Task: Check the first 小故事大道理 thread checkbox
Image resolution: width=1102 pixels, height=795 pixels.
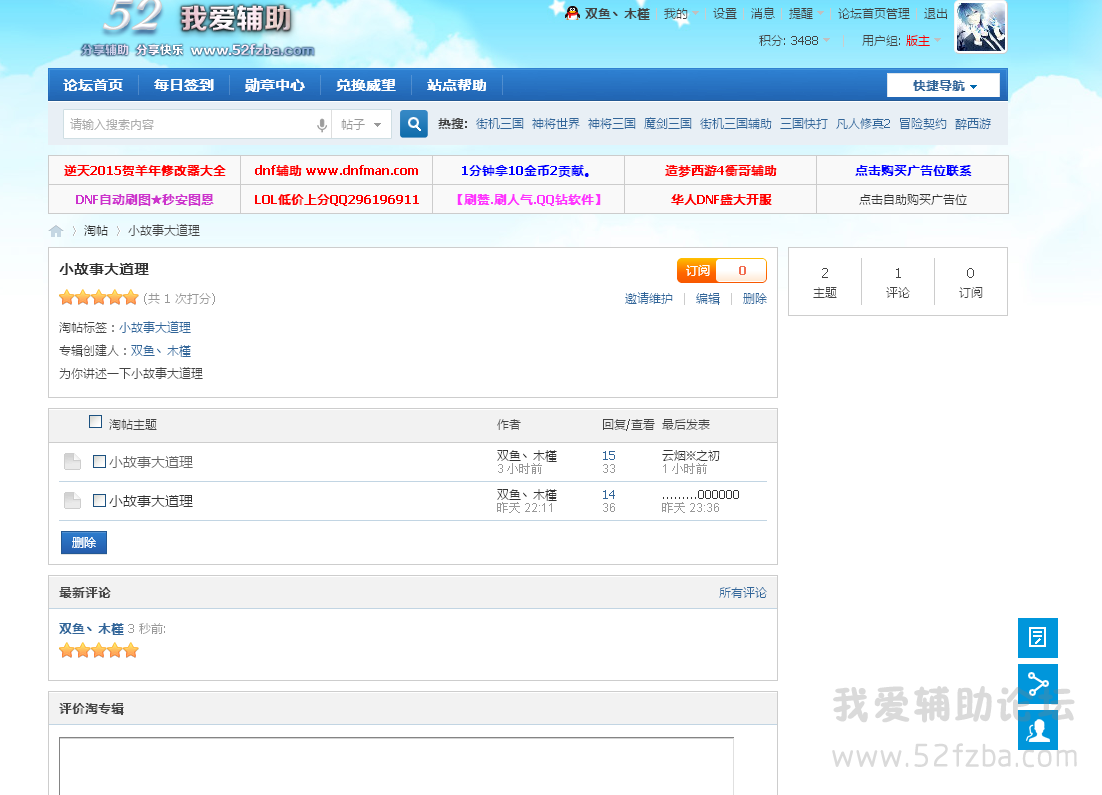Action: [99, 462]
